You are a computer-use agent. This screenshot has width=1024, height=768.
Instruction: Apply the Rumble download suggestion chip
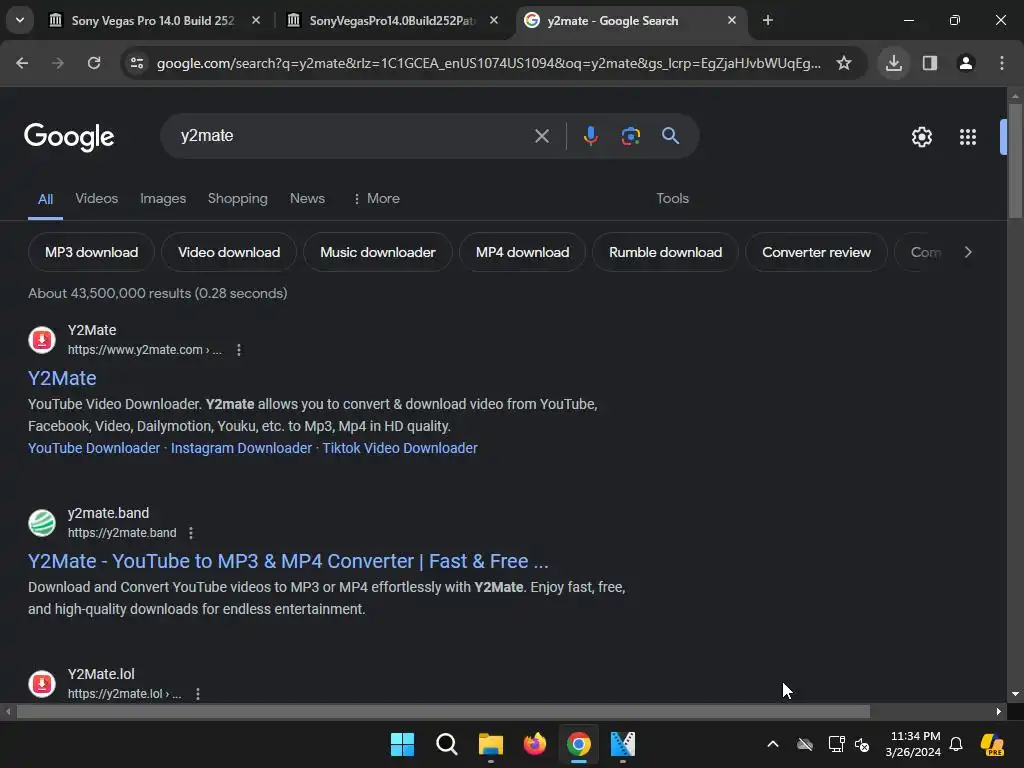point(665,252)
